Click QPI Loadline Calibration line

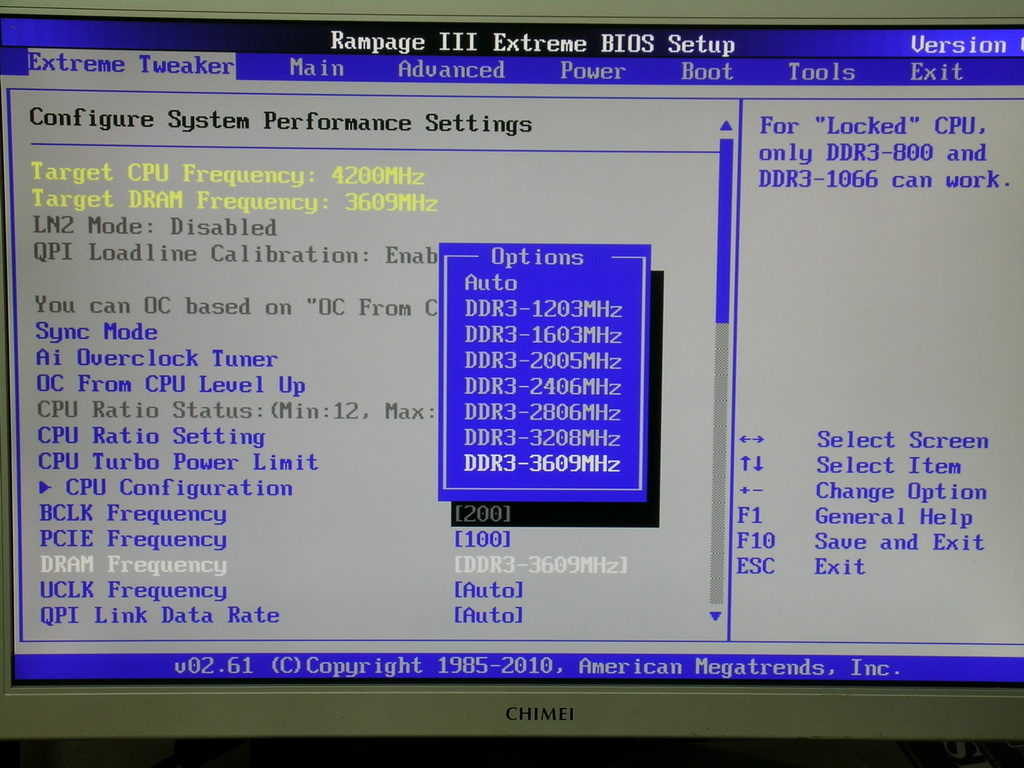click(x=235, y=253)
